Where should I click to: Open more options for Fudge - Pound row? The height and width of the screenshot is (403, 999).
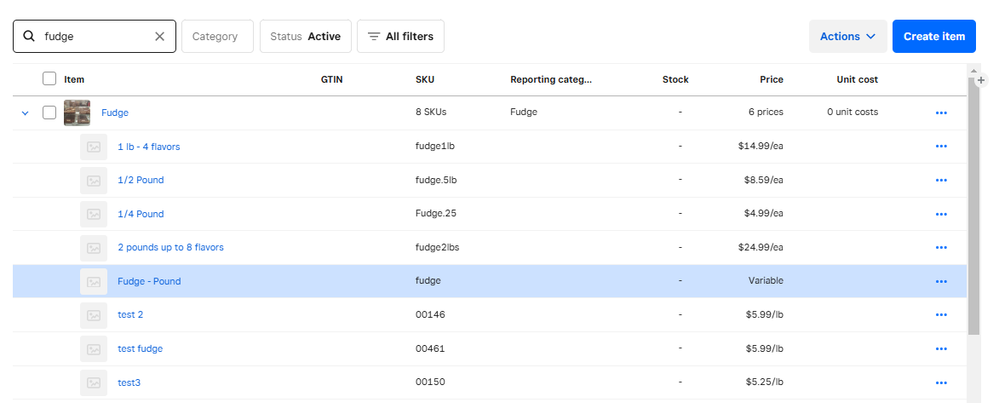pyautogui.click(x=940, y=282)
